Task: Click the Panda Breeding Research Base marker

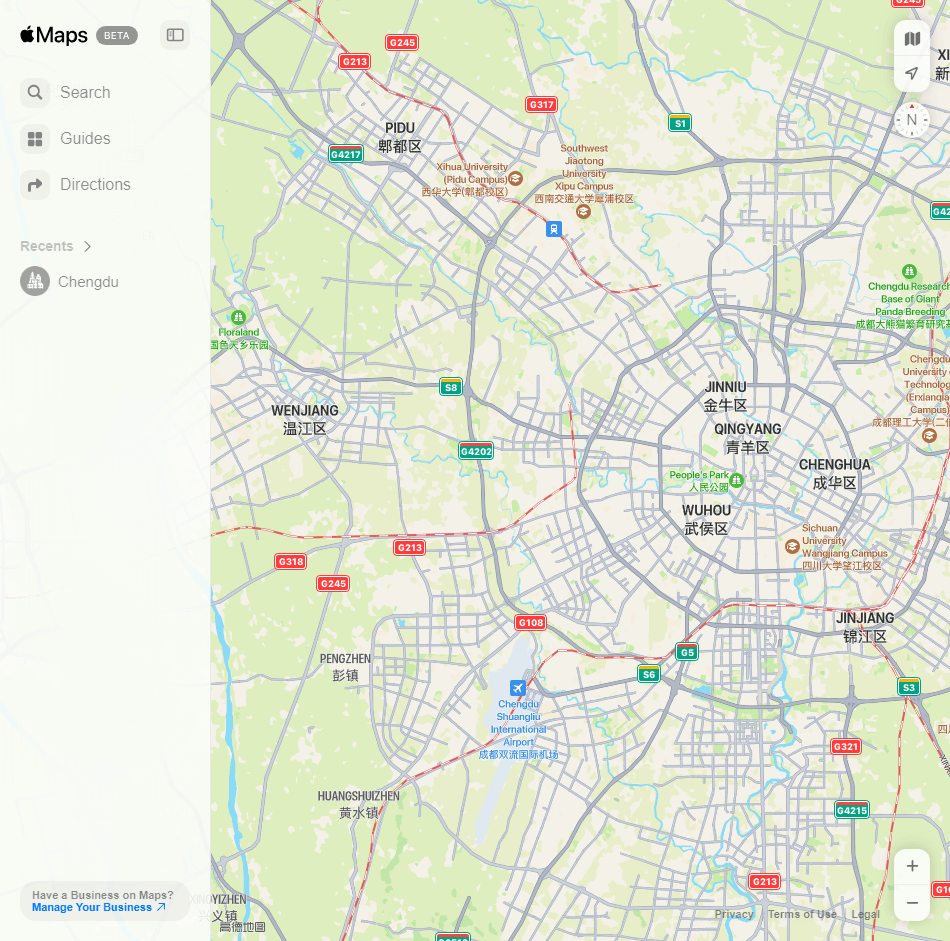Action: 910,270
